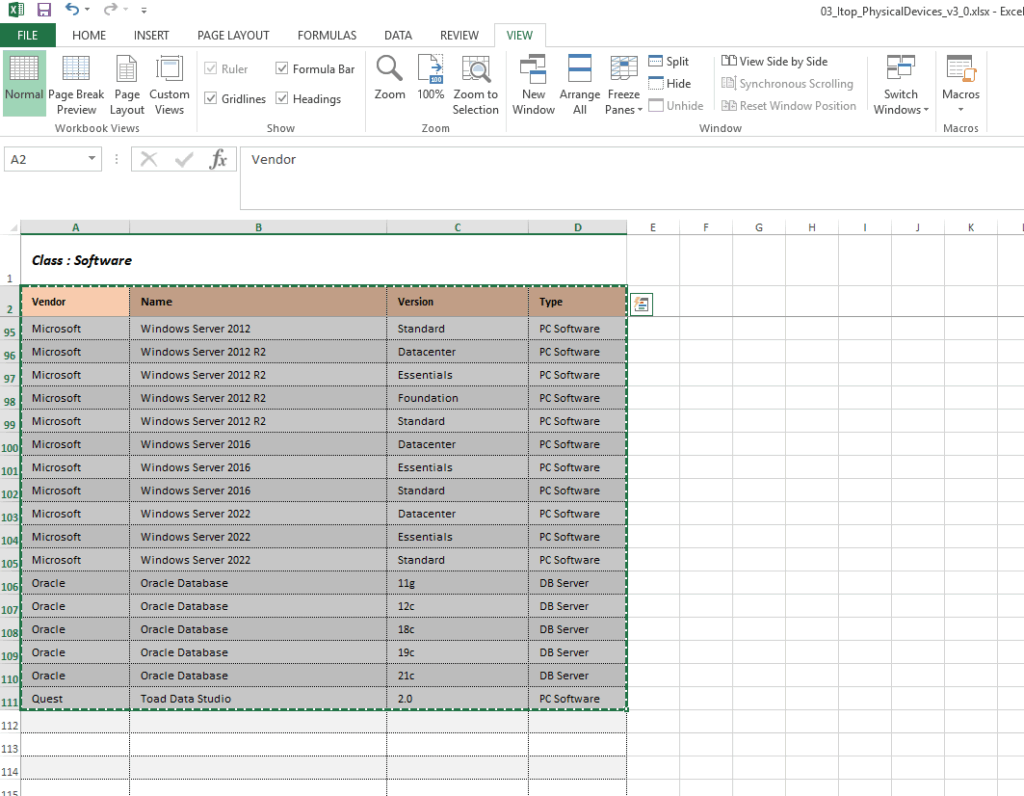Open the FORMULAS ribbon tab
This screenshot has width=1024, height=796.
[326, 35]
